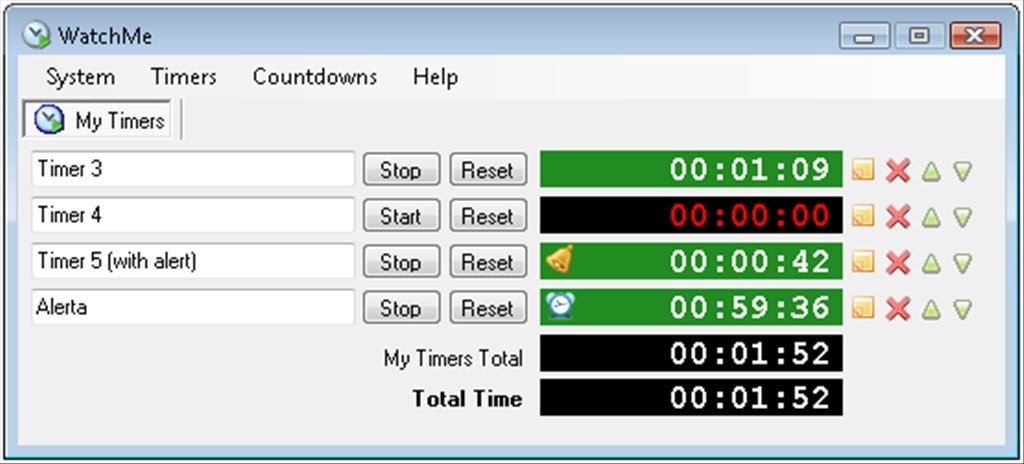This screenshot has width=1024, height=464.
Task: Open the System menu
Action: (x=80, y=76)
